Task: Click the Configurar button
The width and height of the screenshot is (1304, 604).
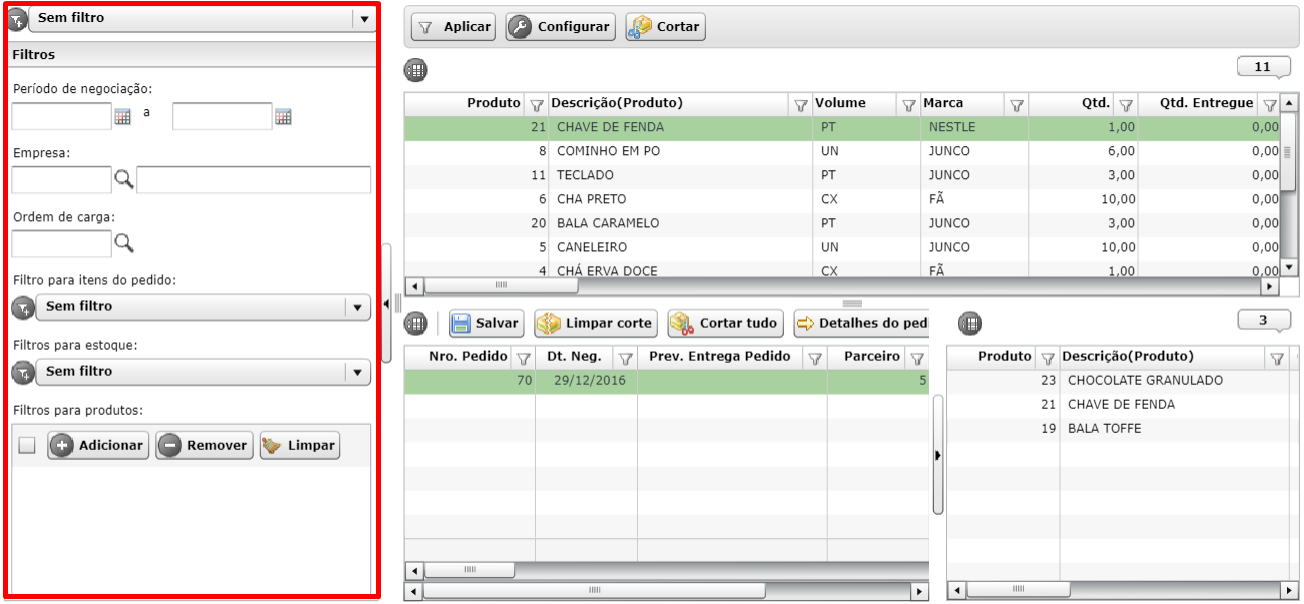Action: [560, 27]
